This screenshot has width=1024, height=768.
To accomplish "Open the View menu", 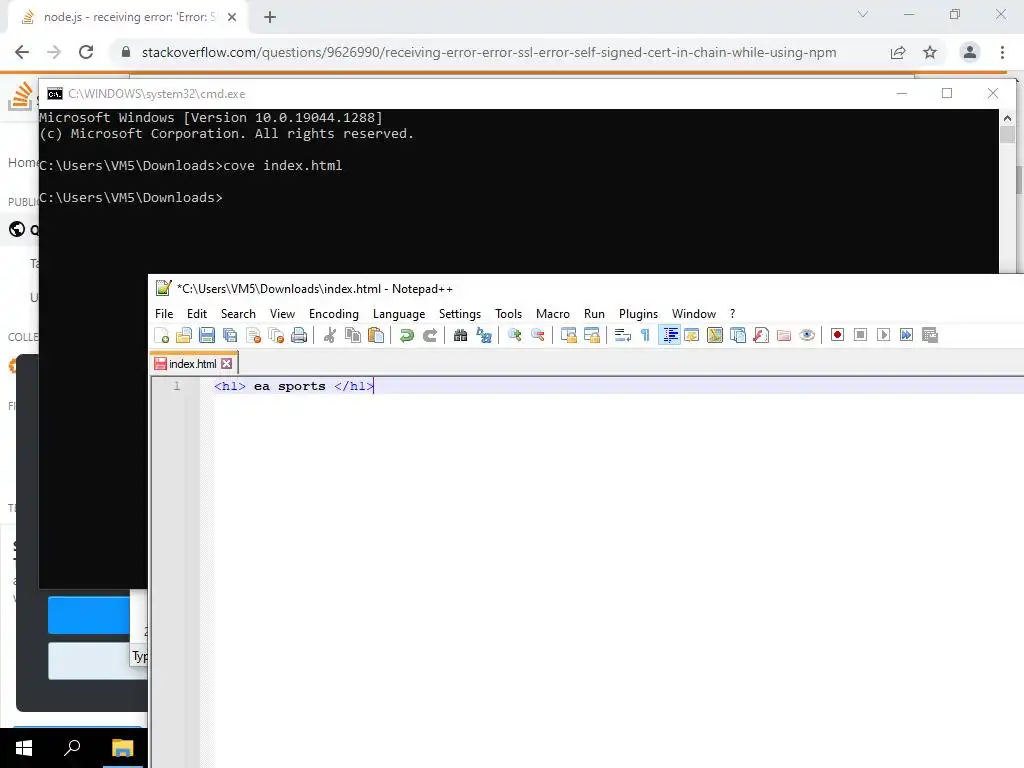I will (x=282, y=314).
